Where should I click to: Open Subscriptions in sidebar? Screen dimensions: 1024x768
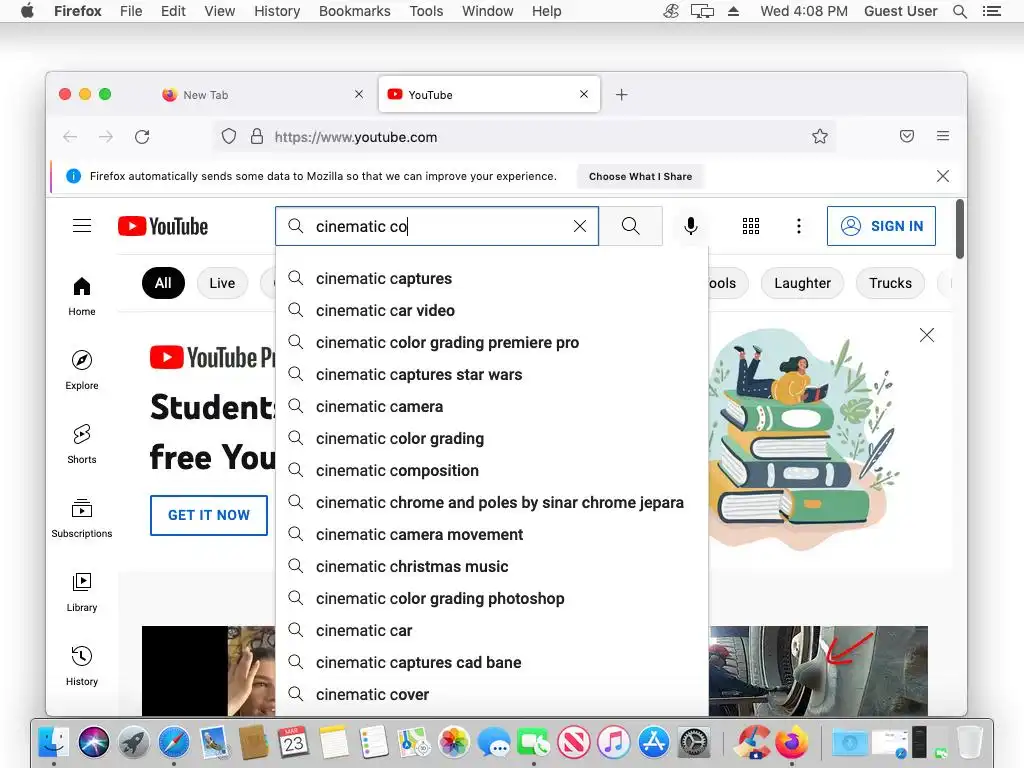pos(82,518)
